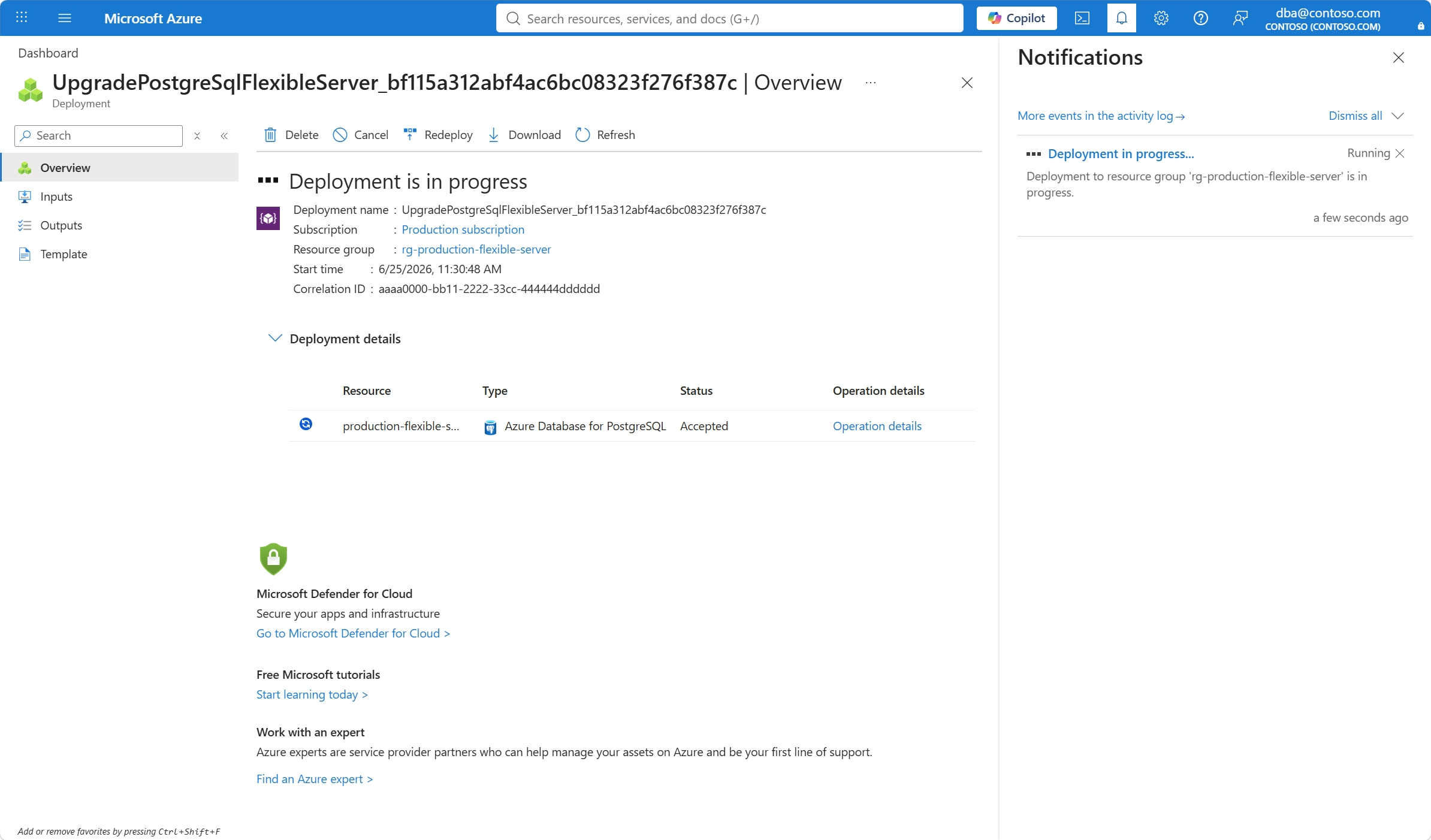The image size is (1431, 840).
Task: Click the Deployment name value text
Action: coord(584,210)
